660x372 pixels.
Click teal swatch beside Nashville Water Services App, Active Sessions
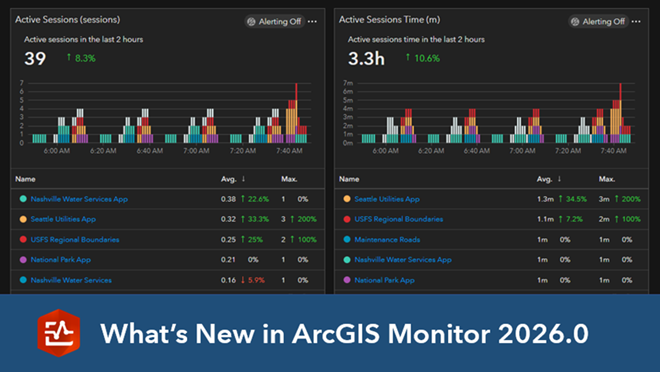[23, 199]
